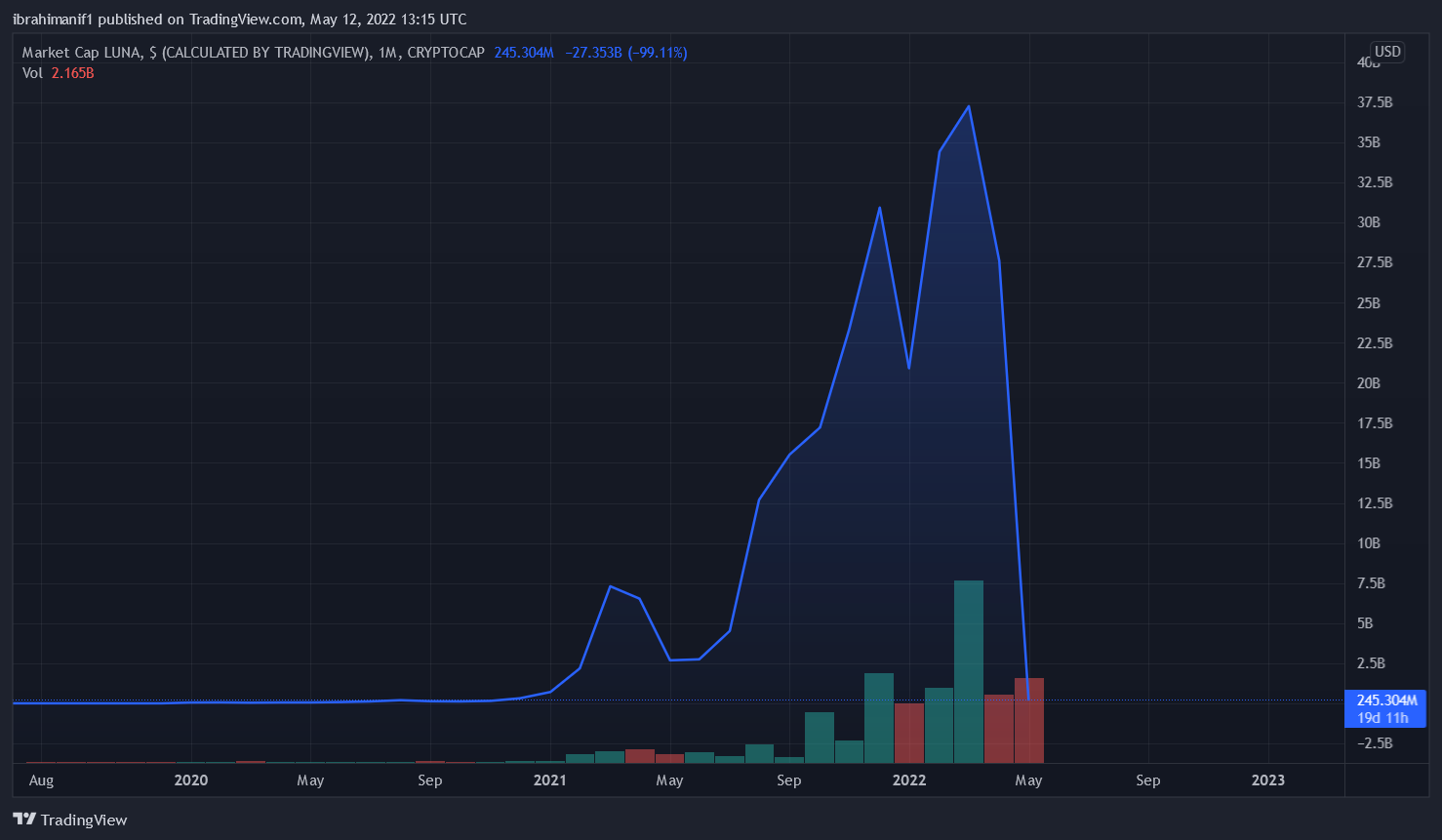
Task: Click the 2022 label on the time axis
Action: point(909,780)
